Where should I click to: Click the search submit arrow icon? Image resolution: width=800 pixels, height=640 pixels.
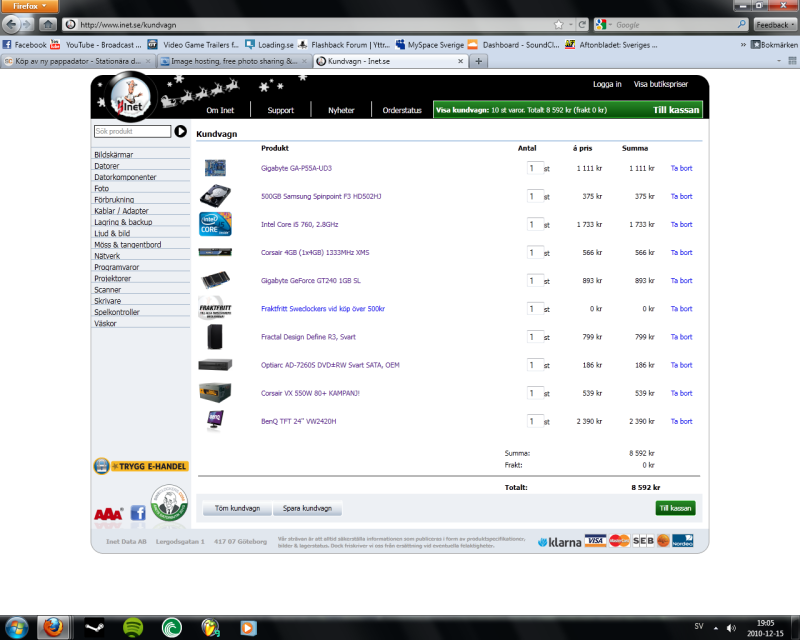point(181,131)
